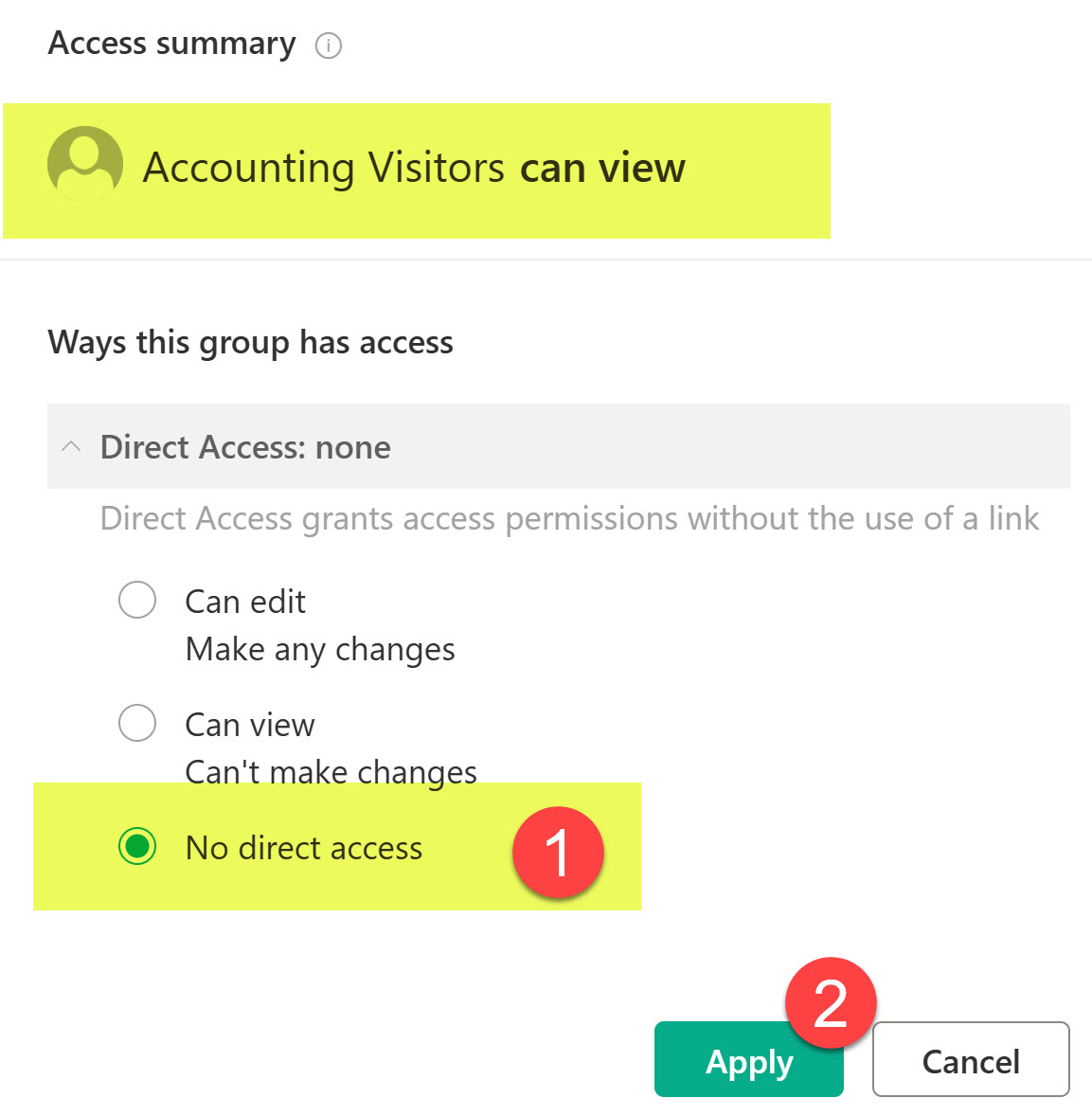This screenshot has width=1092, height=1116.
Task: Click the Direct Access grants permissions description
Action: pos(569,519)
